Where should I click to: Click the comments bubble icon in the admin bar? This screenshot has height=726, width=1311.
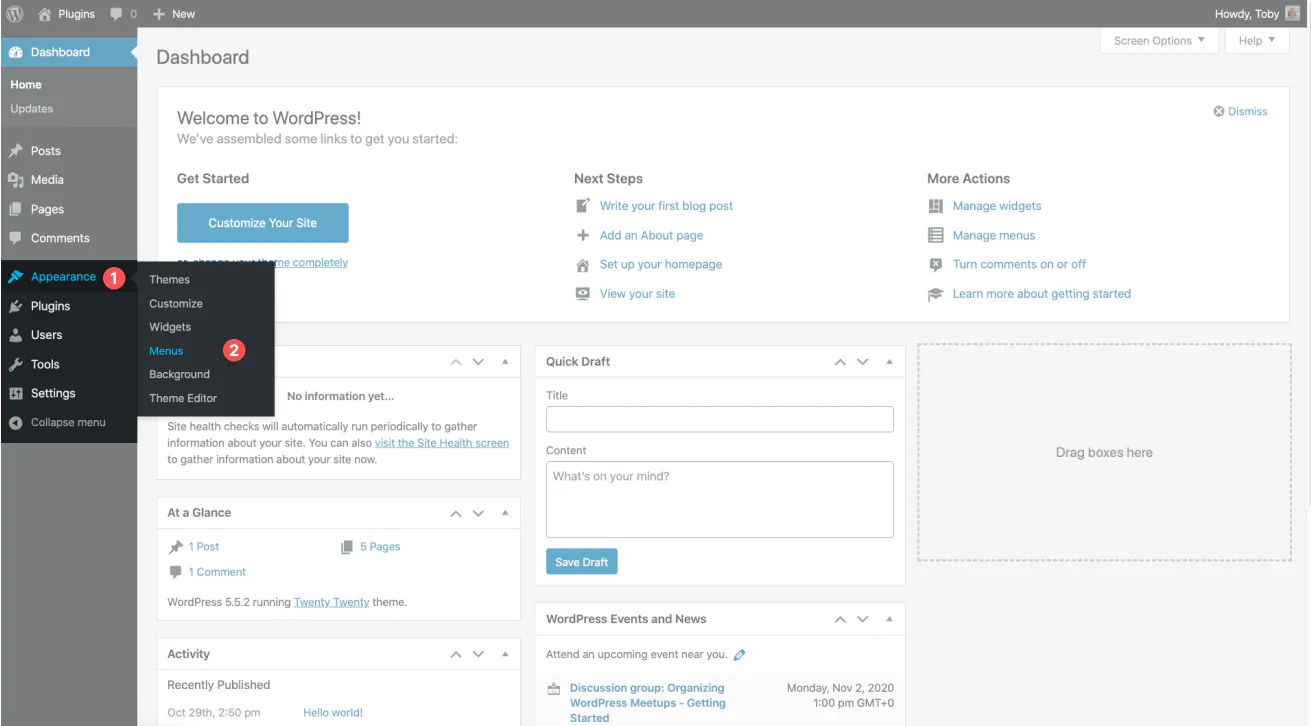117,14
